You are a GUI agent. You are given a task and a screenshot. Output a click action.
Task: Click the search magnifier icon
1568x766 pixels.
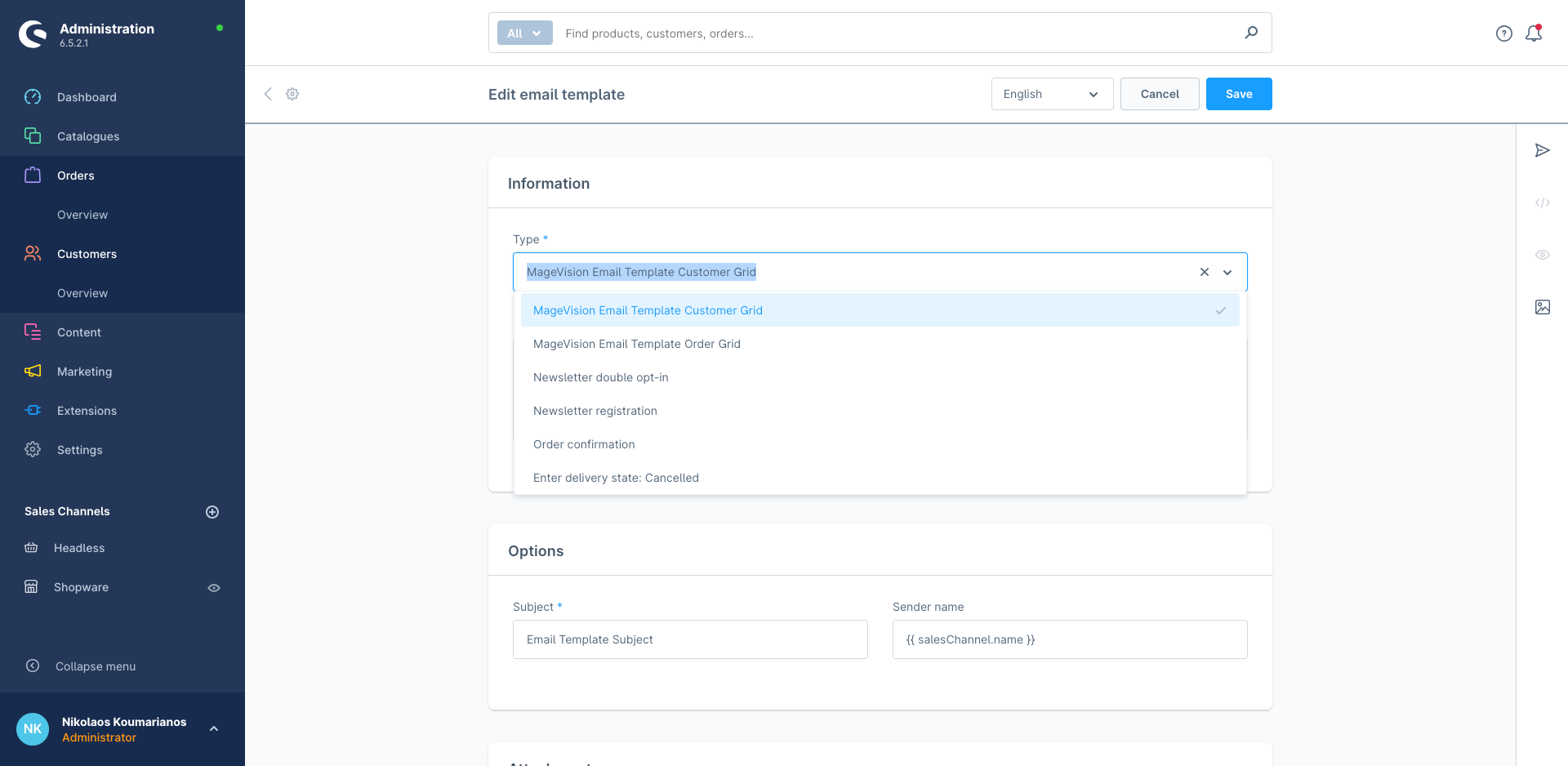[x=1251, y=33]
